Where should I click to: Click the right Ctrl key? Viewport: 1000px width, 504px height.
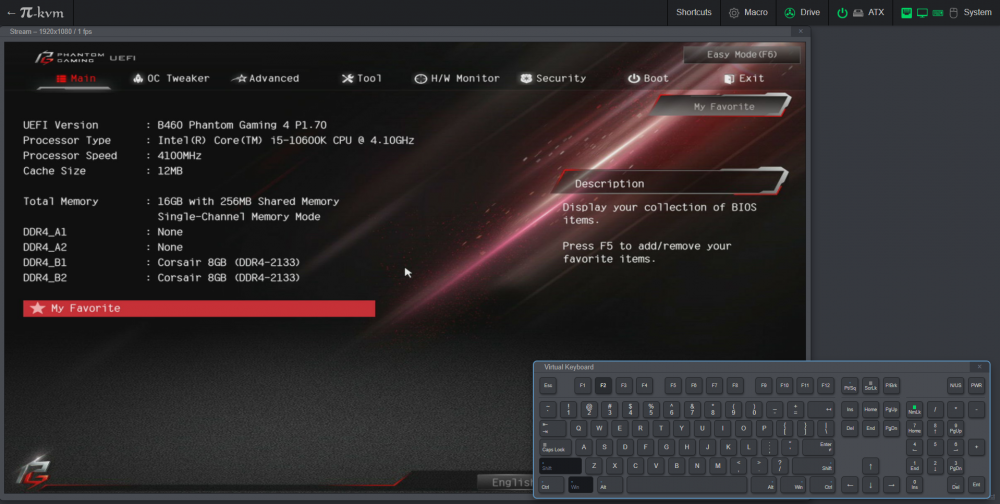tap(822, 485)
